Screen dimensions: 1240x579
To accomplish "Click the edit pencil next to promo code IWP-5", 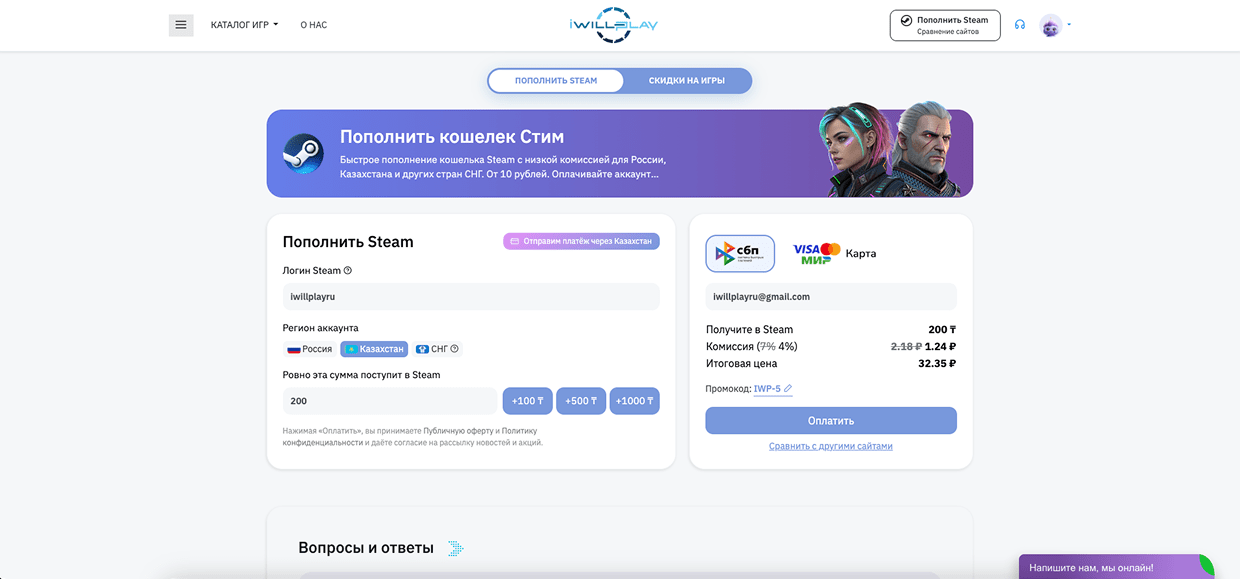I will tap(786, 388).
